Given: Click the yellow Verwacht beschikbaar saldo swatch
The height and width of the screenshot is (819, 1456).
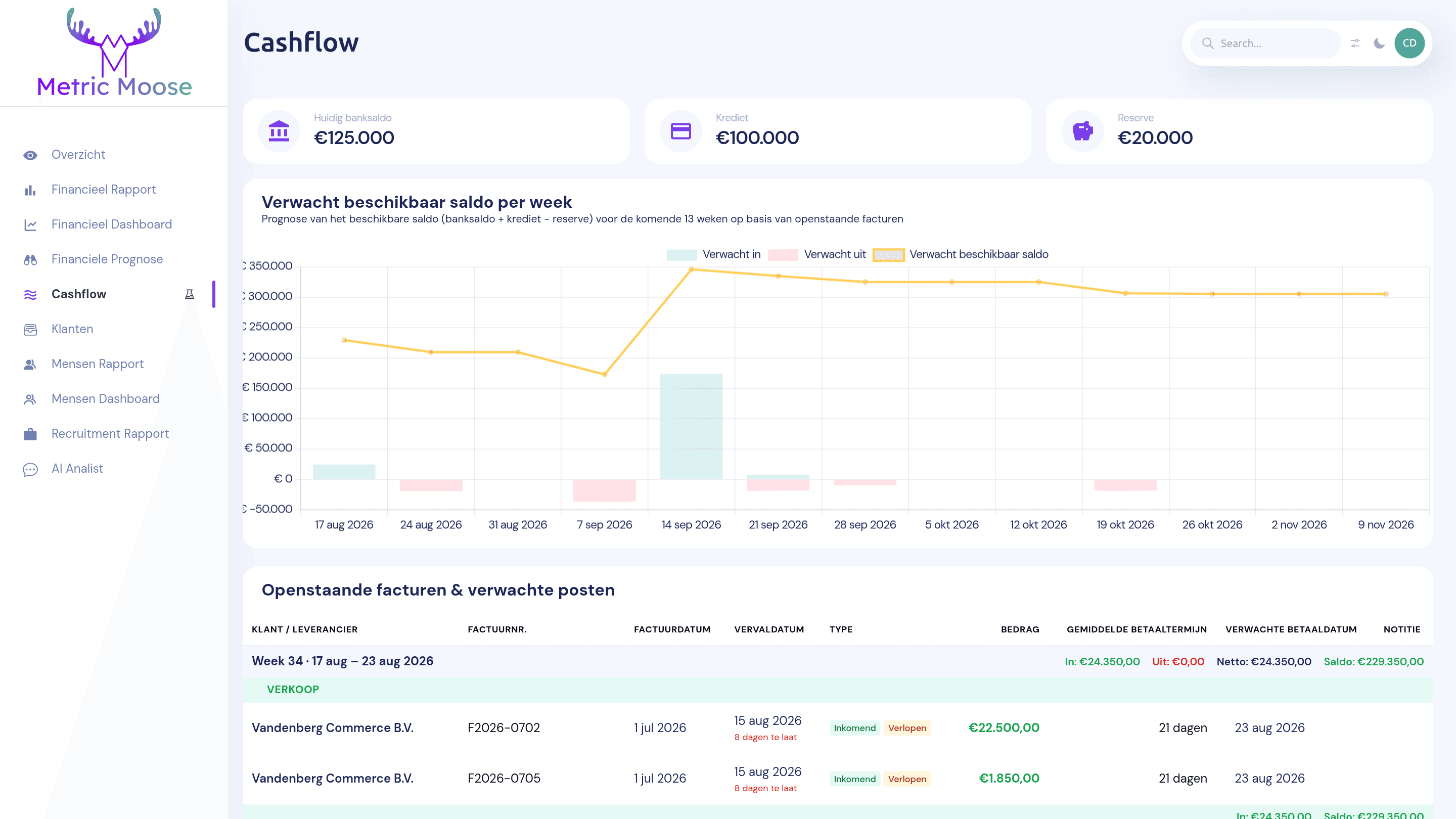Looking at the screenshot, I should click(889, 255).
